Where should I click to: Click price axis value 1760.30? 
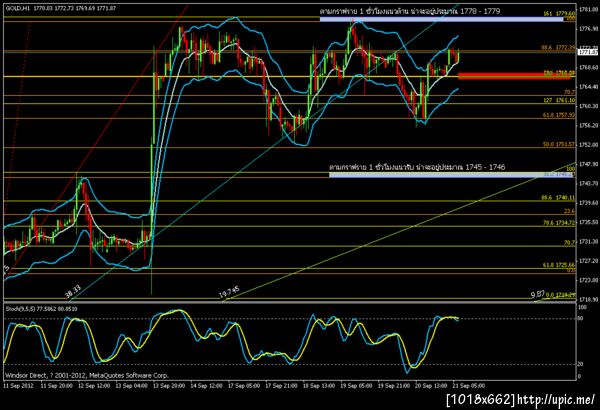[588, 106]
